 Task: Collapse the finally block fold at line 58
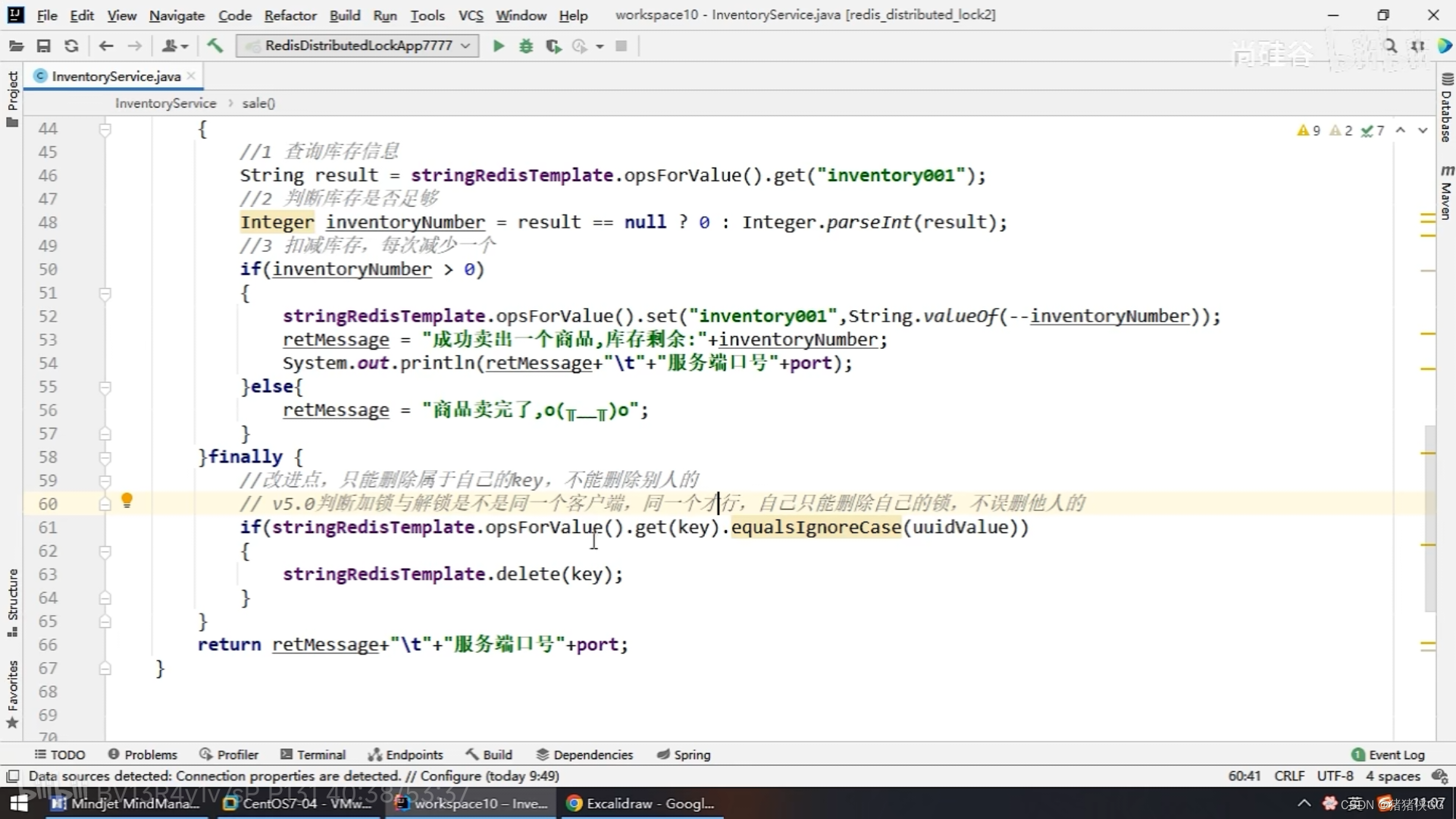(x=105, y=458)
